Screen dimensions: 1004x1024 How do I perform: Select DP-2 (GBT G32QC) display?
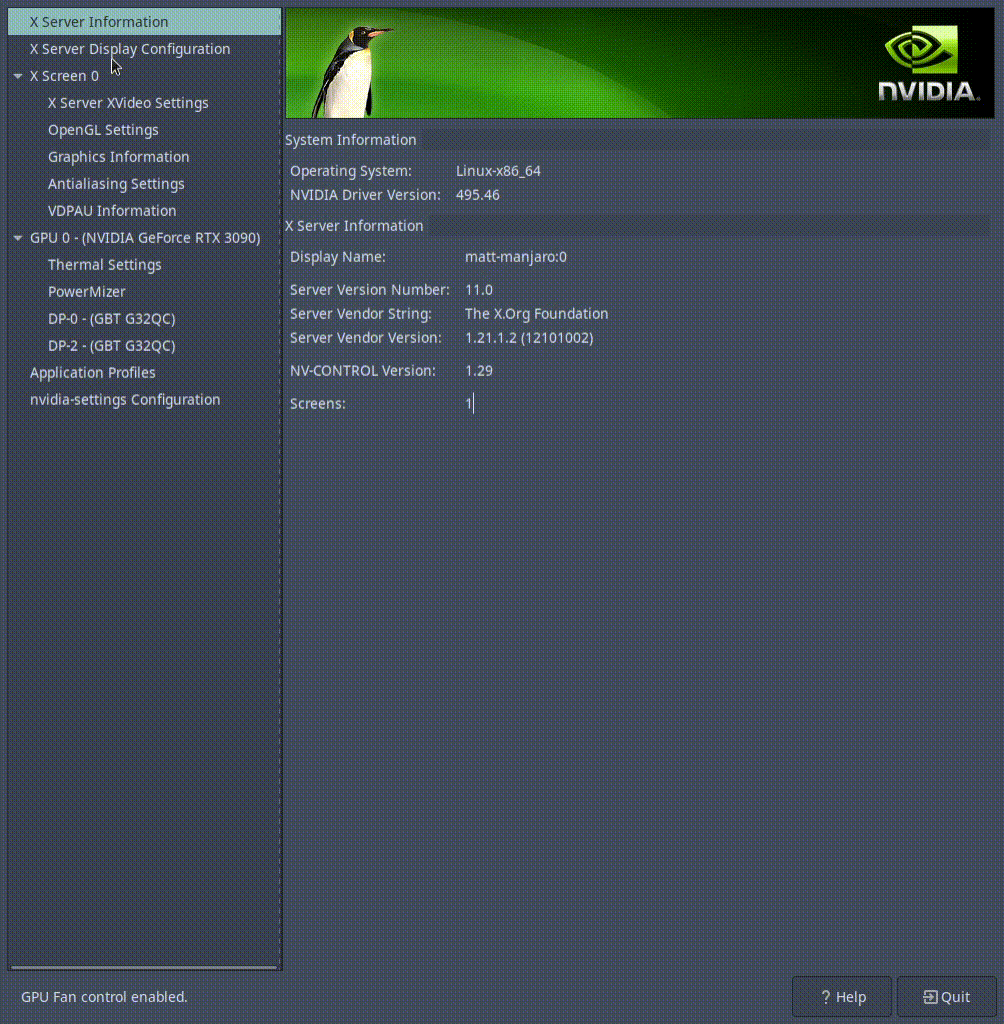tap(112, 346)
